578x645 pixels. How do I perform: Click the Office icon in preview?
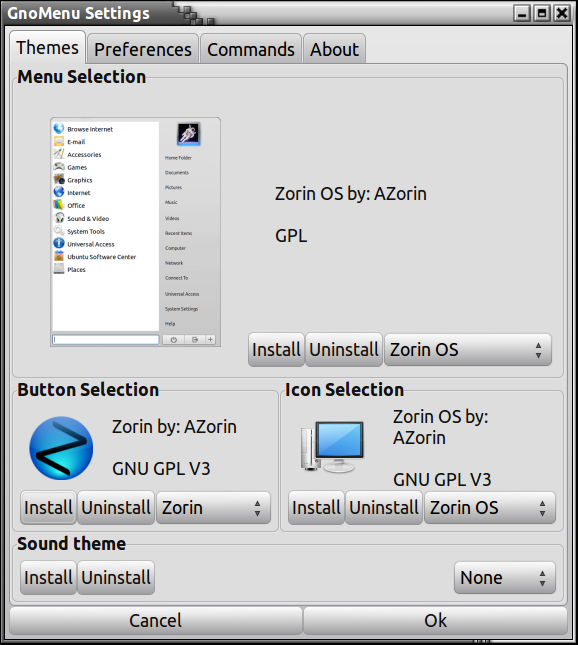click(59, 205)
